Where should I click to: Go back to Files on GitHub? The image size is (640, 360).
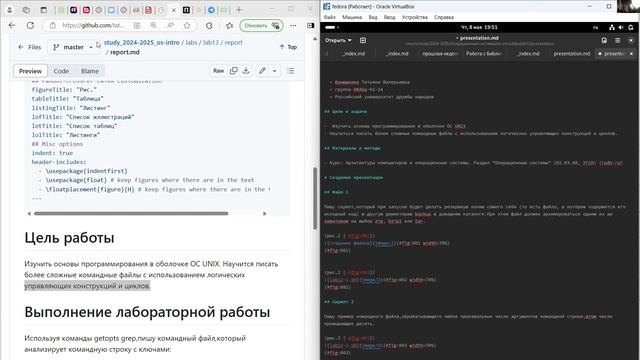pyautogui.click(x=29, y=47)
